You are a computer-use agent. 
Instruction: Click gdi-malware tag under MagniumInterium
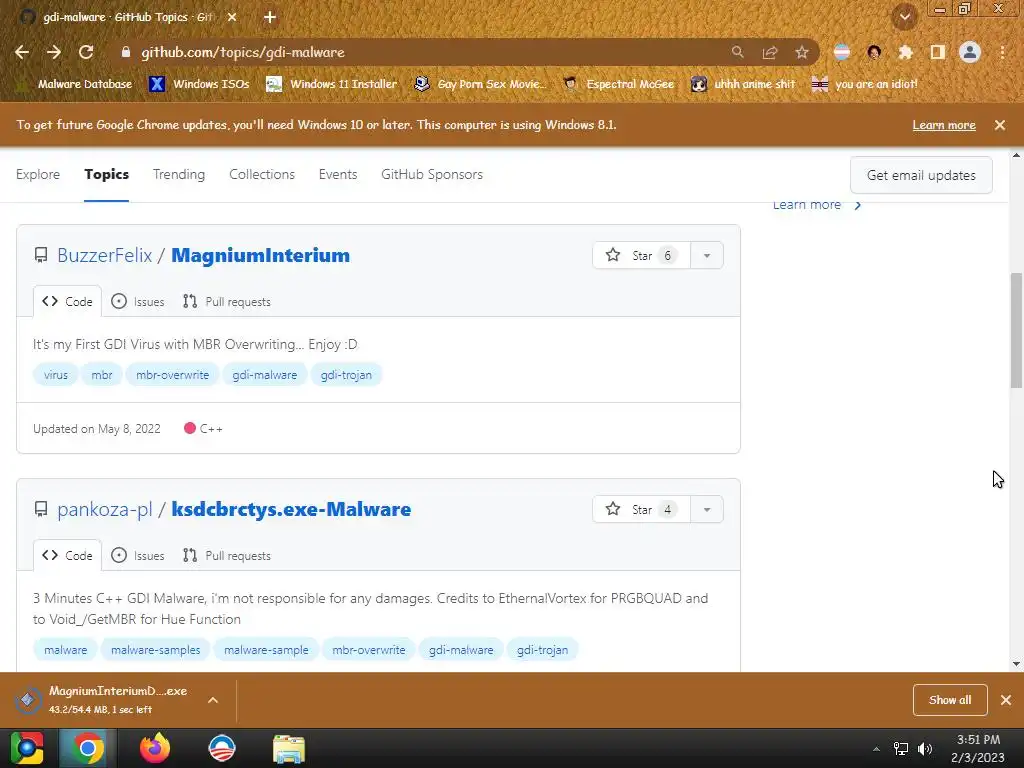(x=264, y=375)
